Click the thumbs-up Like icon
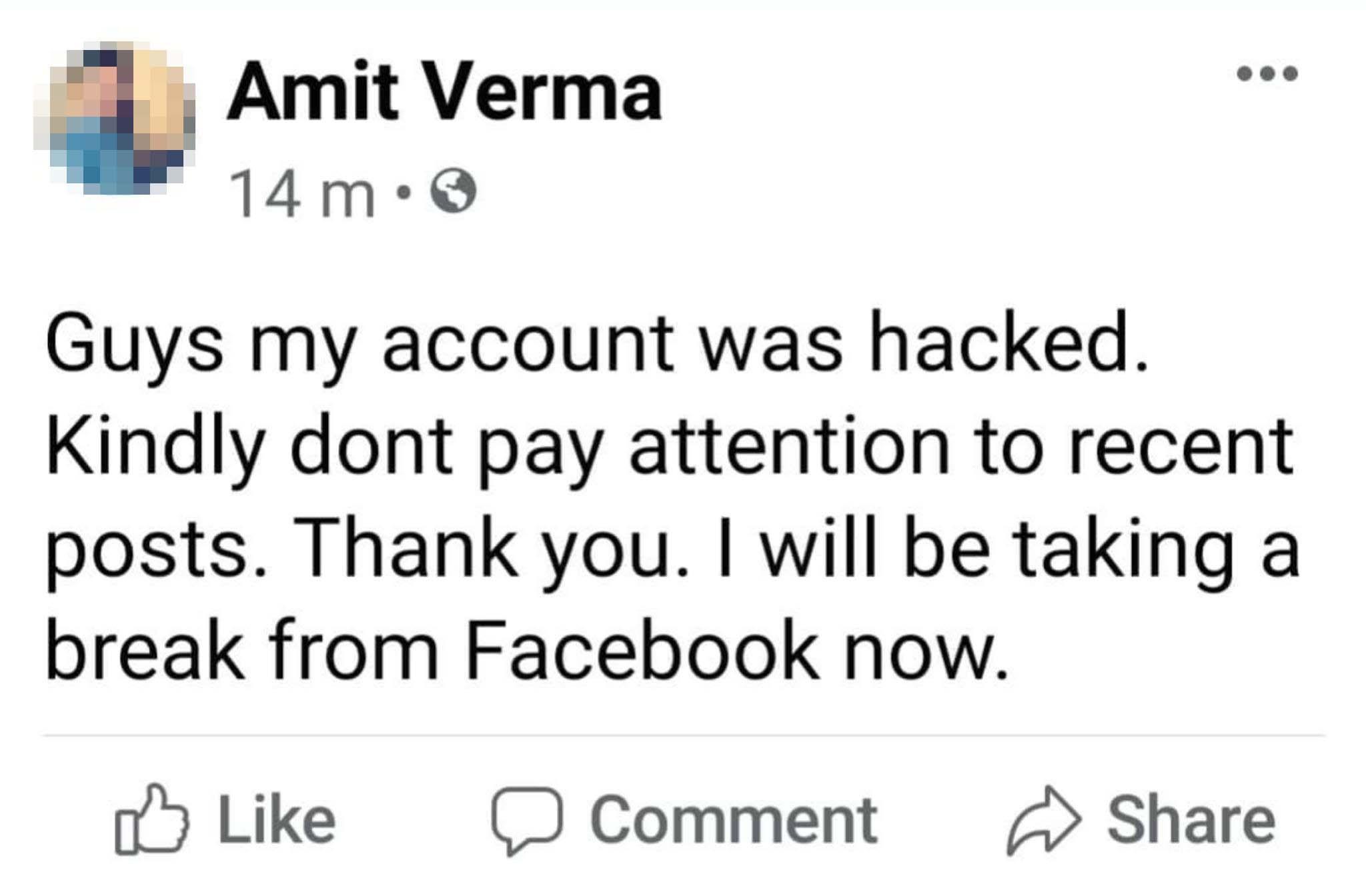The width and height of the screenshot is (1366, 896). (151, 820)
